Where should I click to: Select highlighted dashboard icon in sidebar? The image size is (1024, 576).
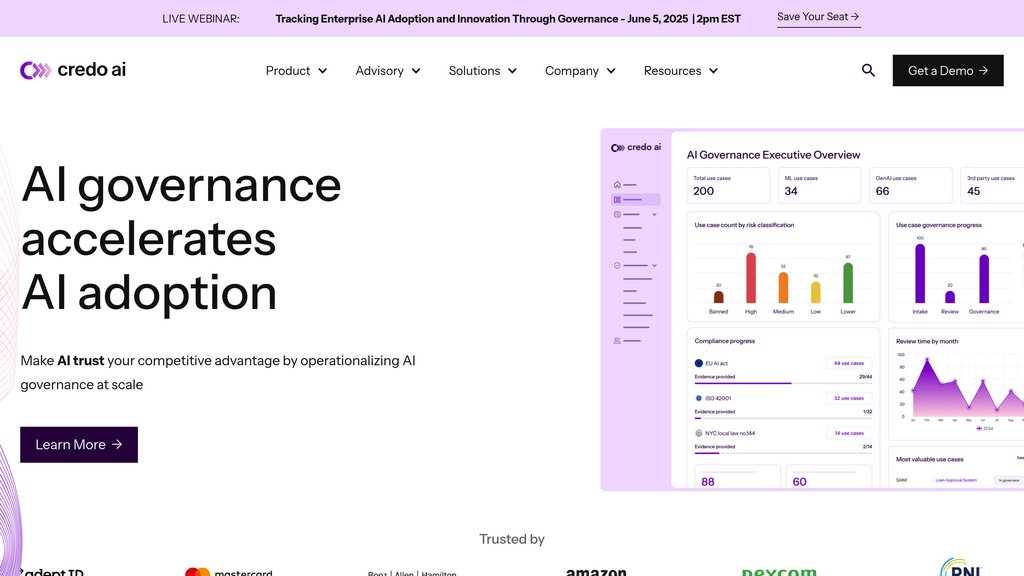coord(617,200)
